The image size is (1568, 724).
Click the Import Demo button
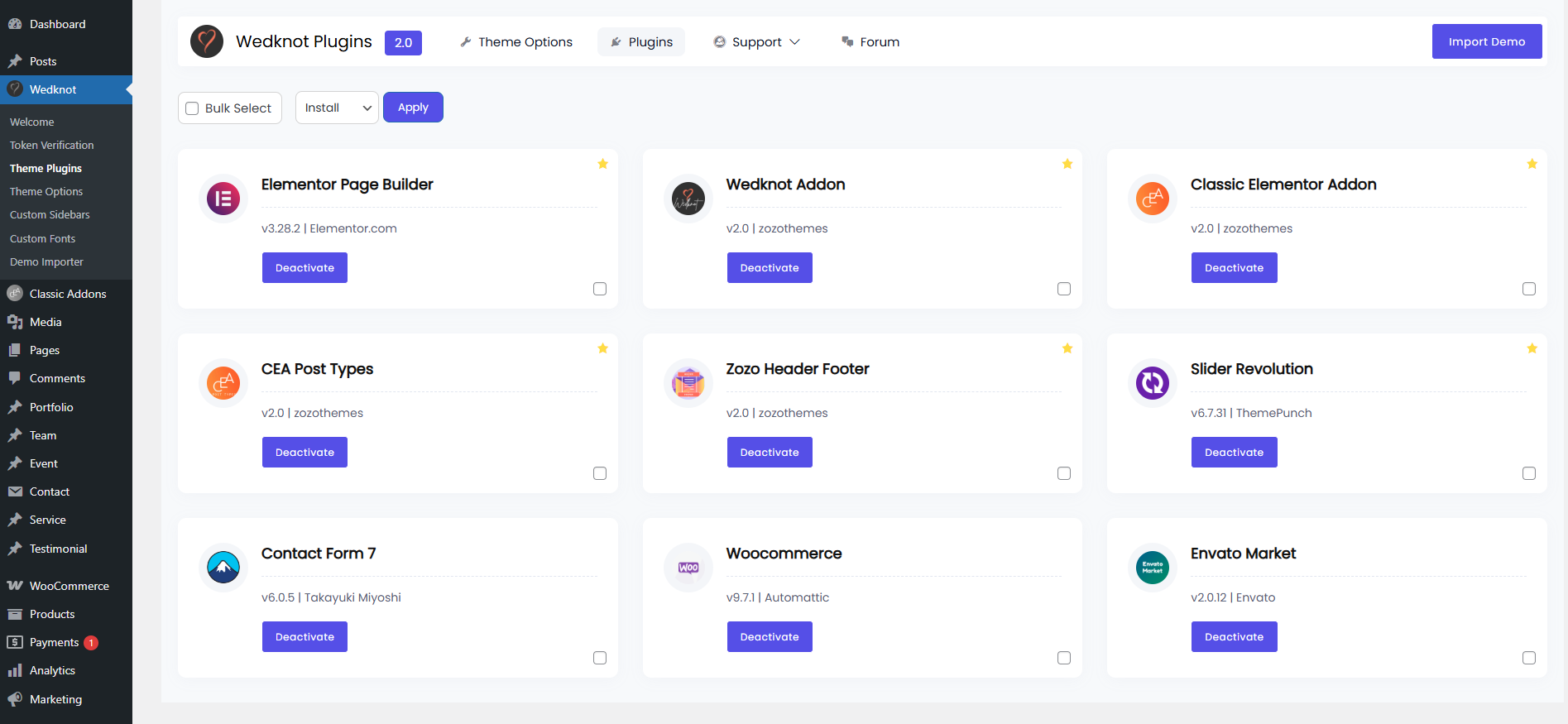coord(1486,41)
